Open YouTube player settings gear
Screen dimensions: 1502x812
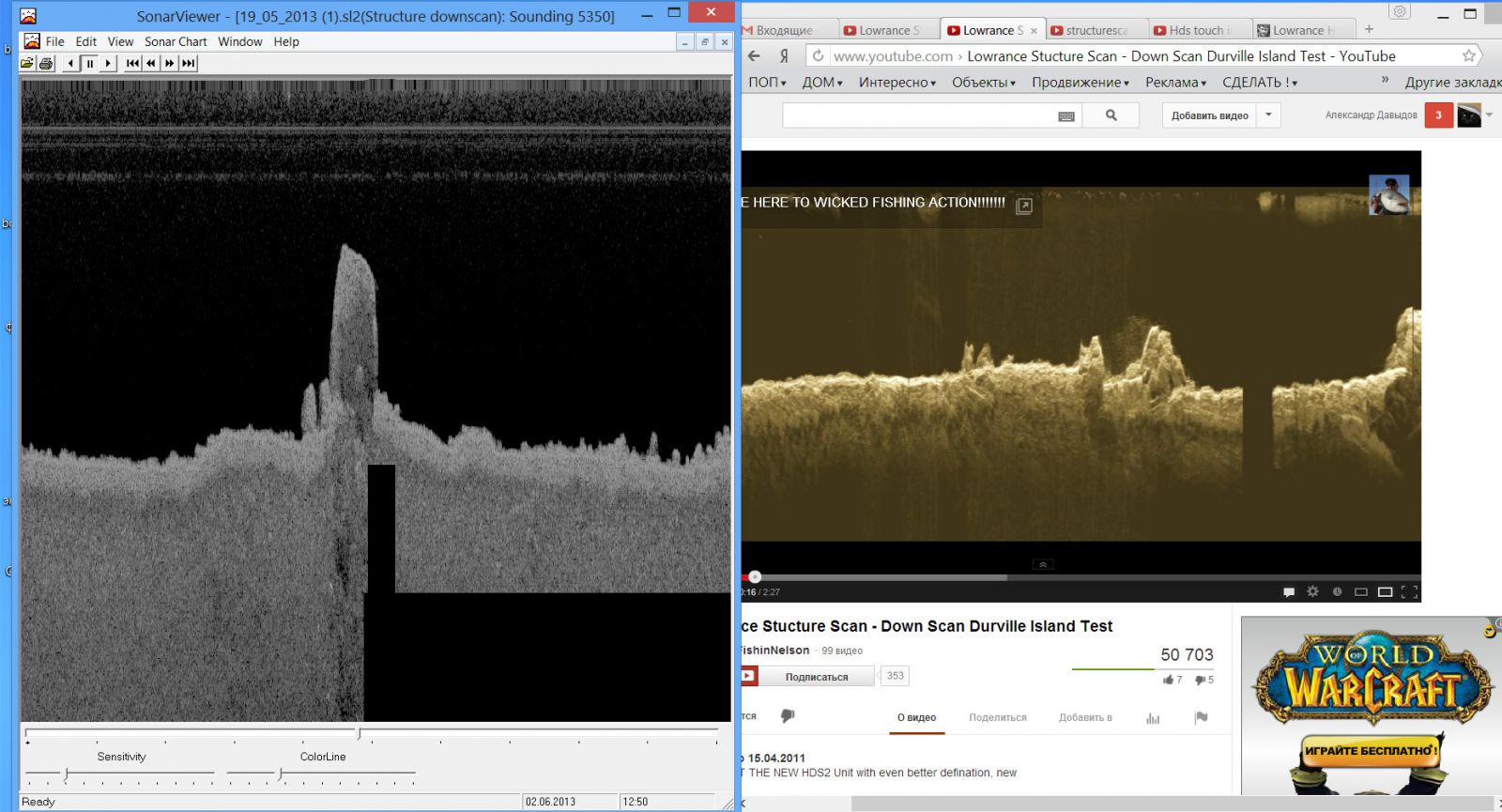[x=1312, y=591]
